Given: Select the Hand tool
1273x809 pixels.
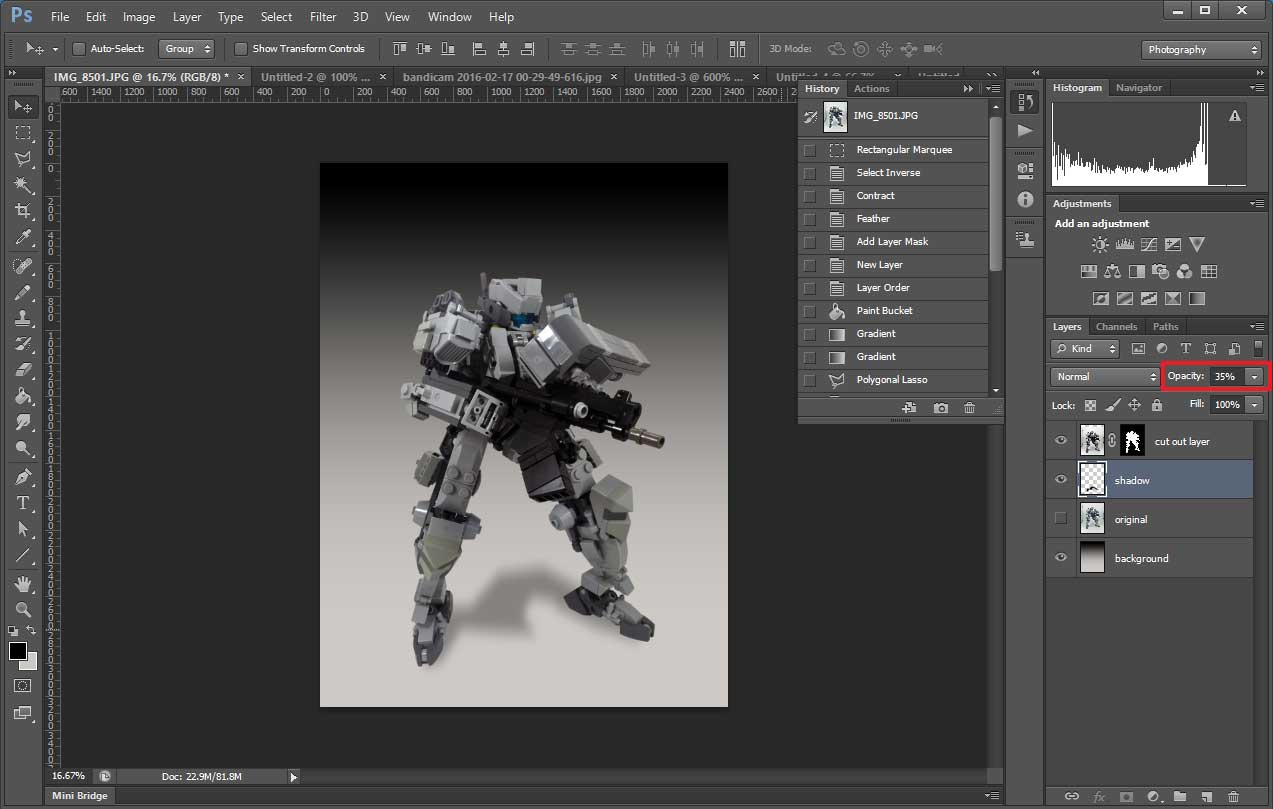Looking at the screenshot, I should [x=23, y=583].
